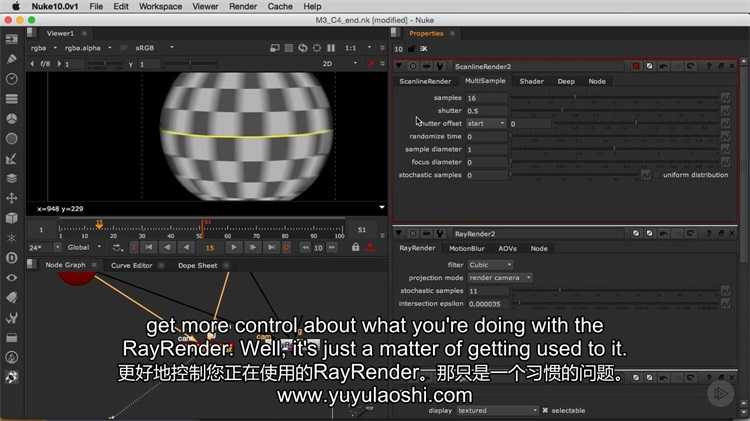
Task: Open the rgba channel layer dropdown
Action: tap(44, 48)
